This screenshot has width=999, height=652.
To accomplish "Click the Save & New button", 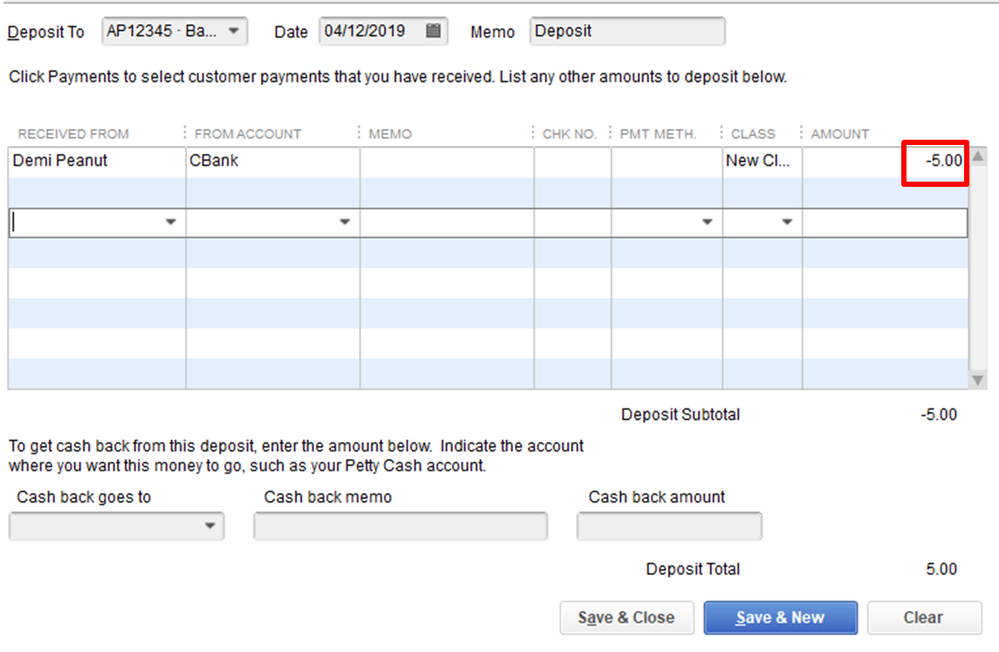I will pos(780,618).
